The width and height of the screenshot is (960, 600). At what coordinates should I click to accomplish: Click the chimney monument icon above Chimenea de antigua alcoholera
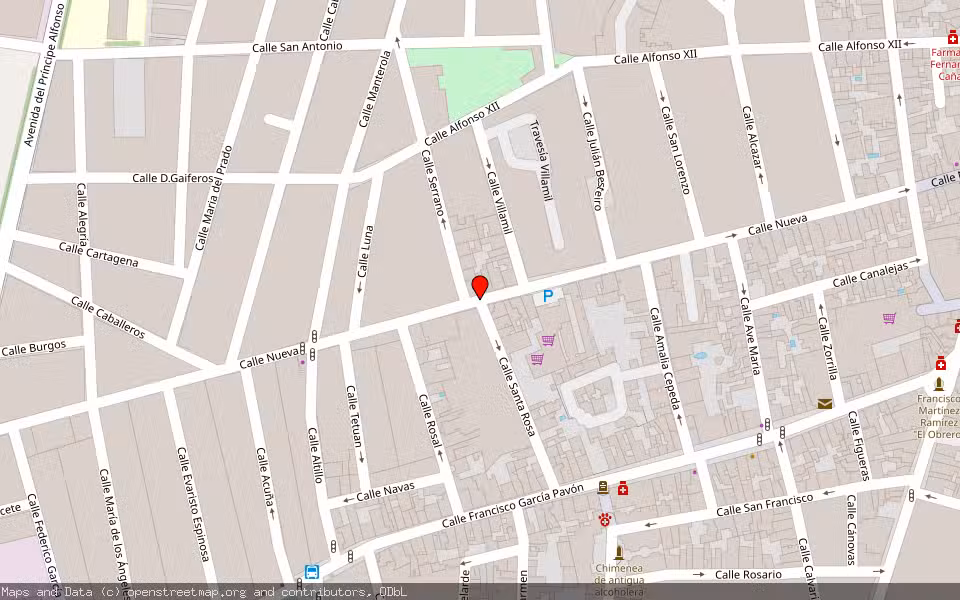[619, 551]
